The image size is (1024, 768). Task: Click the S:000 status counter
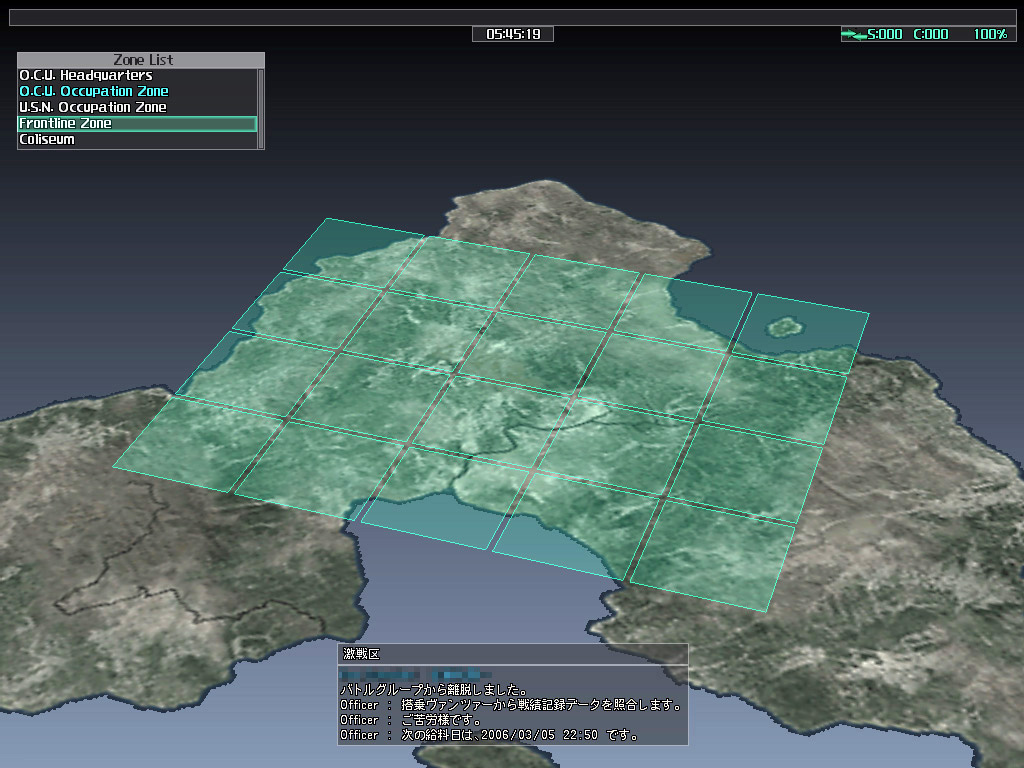point(885,35)
